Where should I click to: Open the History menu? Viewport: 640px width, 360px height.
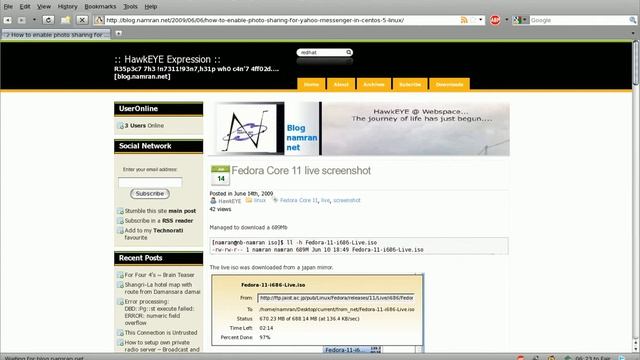tap(67, 7)
